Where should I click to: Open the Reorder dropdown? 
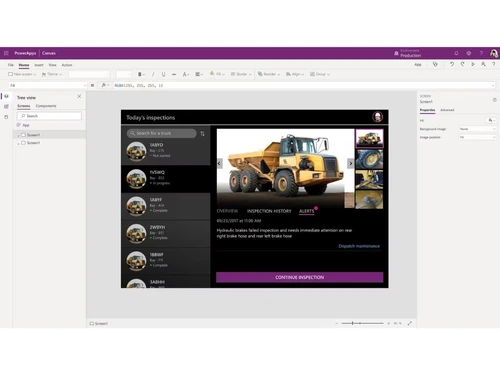coord(269,74)
